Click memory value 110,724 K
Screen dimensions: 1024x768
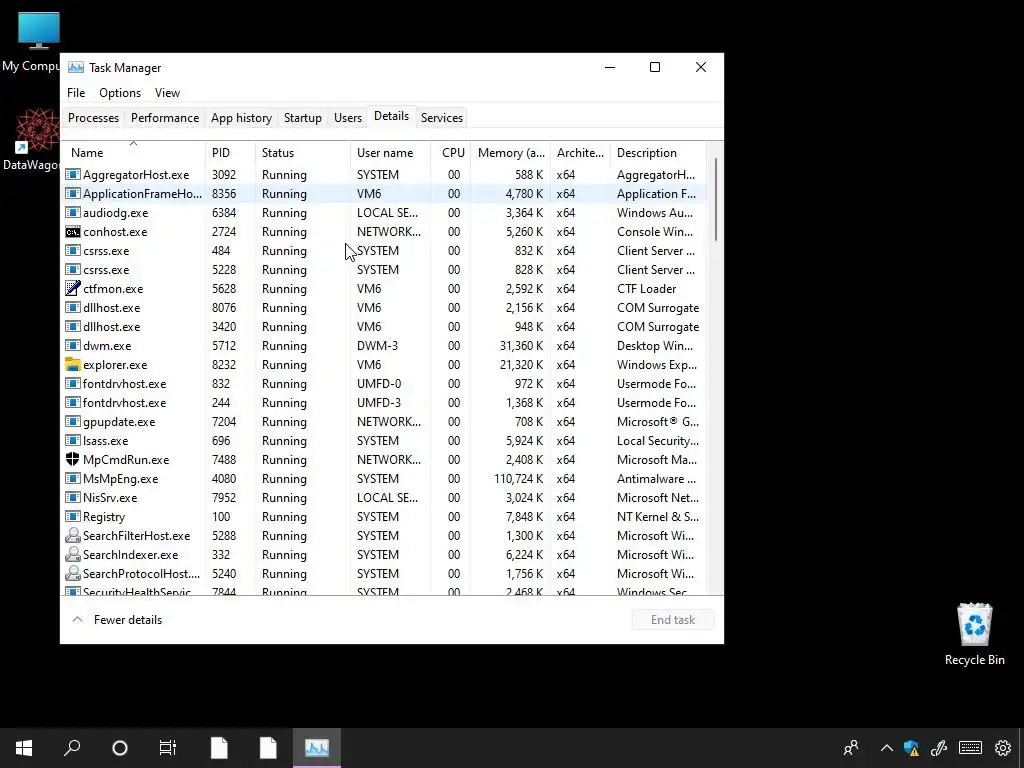pyautogui.click(x=519, y=479)
